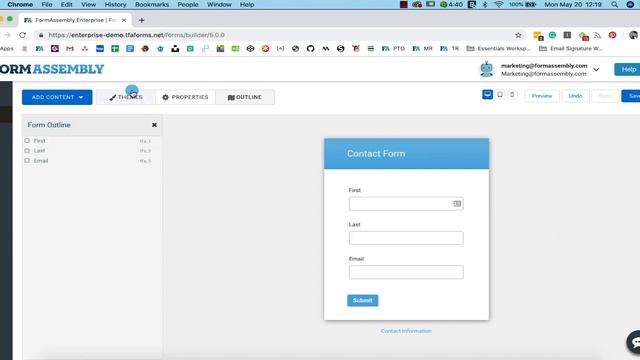The image size is (640, 360).
Task: Open the Themes tab
Action: click(x=126, y=97)
